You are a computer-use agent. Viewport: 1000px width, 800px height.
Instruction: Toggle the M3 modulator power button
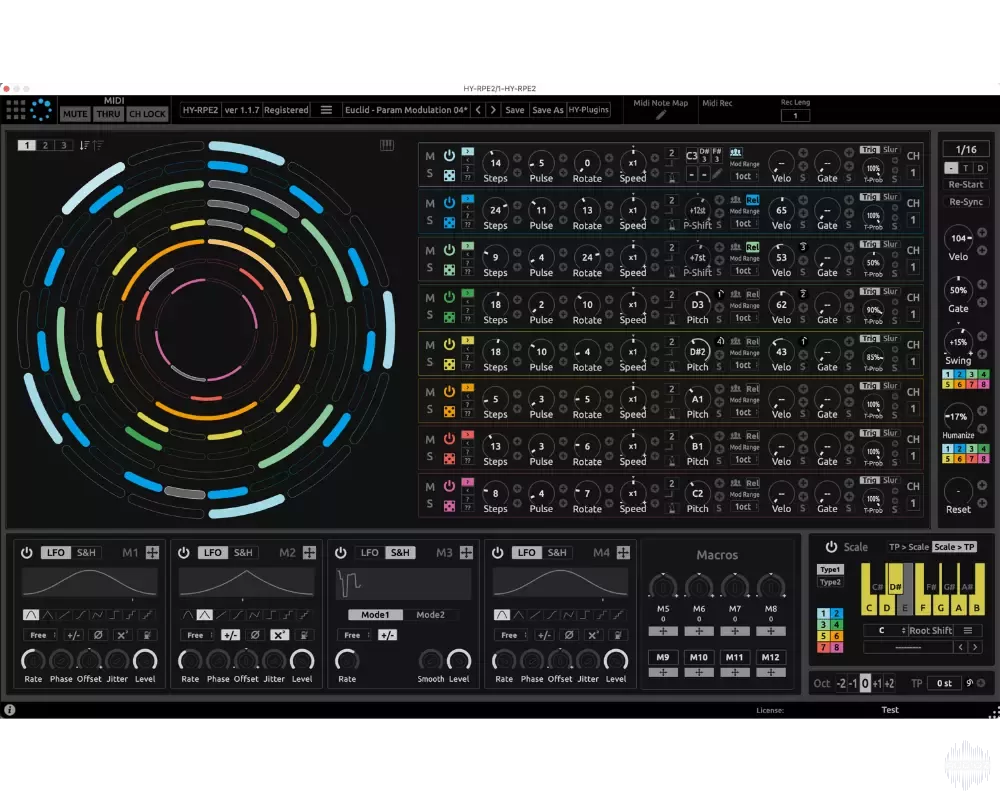pyautogui.click(x=341, y=552)
